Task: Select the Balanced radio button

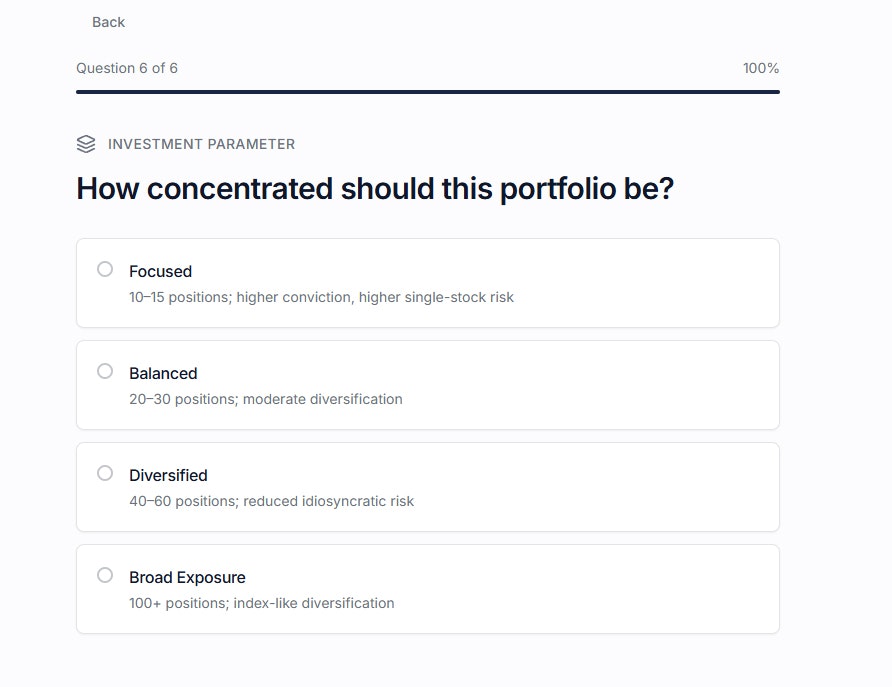Action: [x=105, y=371]
